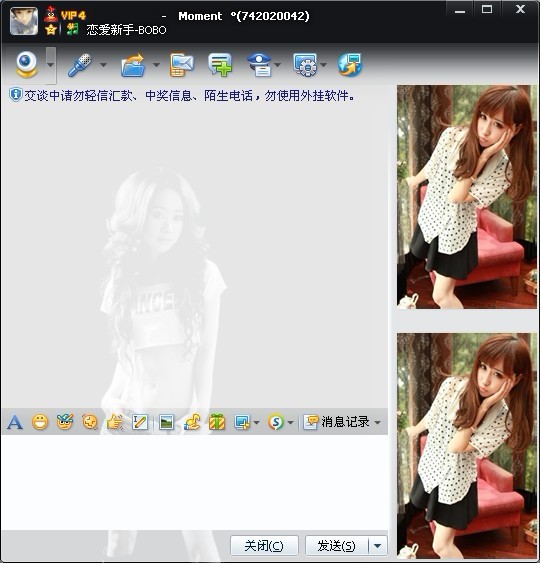540x563 pixels.
Task: Expand the send file dropdown arrow
Action: (156, 65)
